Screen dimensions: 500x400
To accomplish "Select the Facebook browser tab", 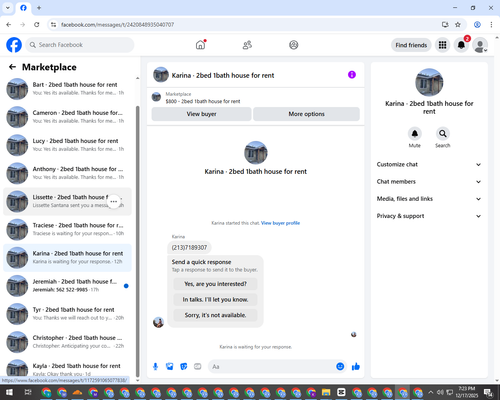I will point(23,8).
